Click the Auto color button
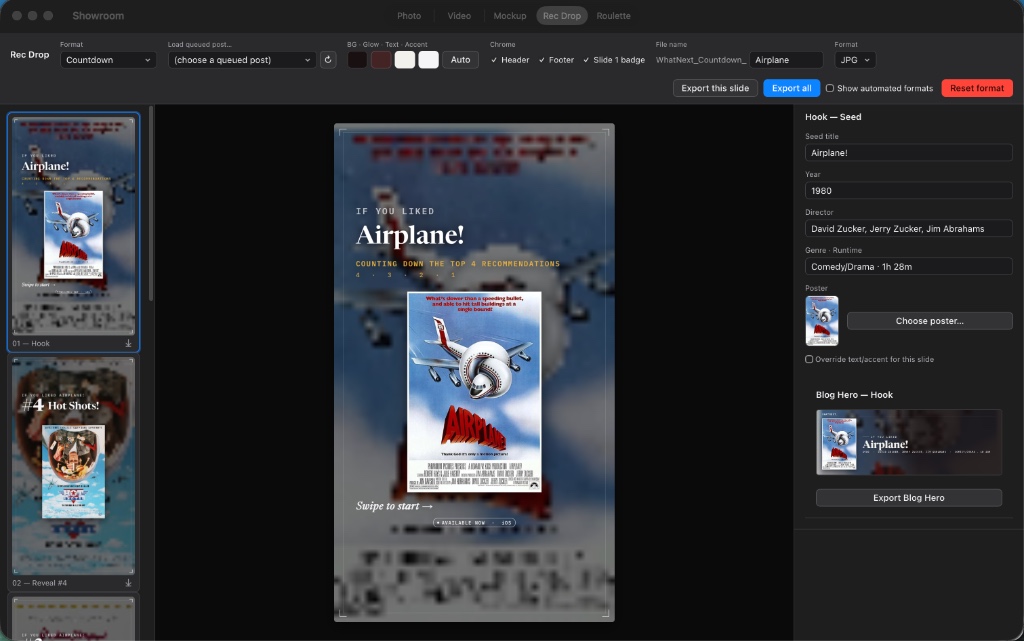The height and width of the screenshot is (641, 1024). click(460, 59)
